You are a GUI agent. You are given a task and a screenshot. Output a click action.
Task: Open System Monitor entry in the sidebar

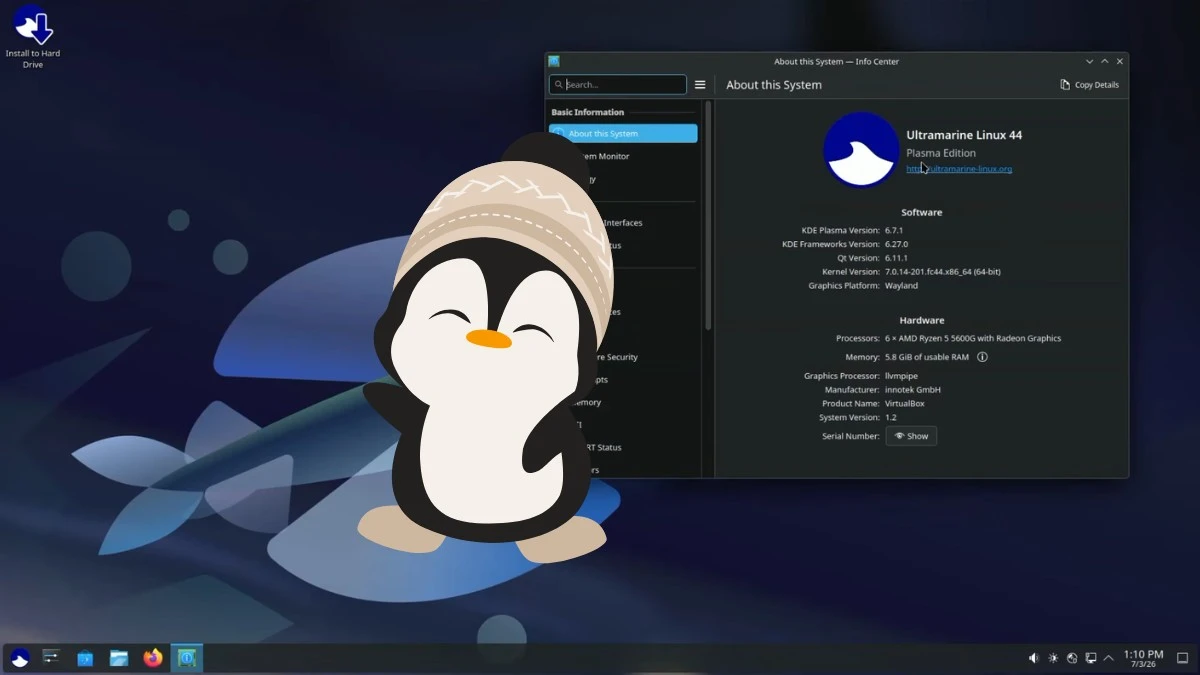tap(623, 156)
